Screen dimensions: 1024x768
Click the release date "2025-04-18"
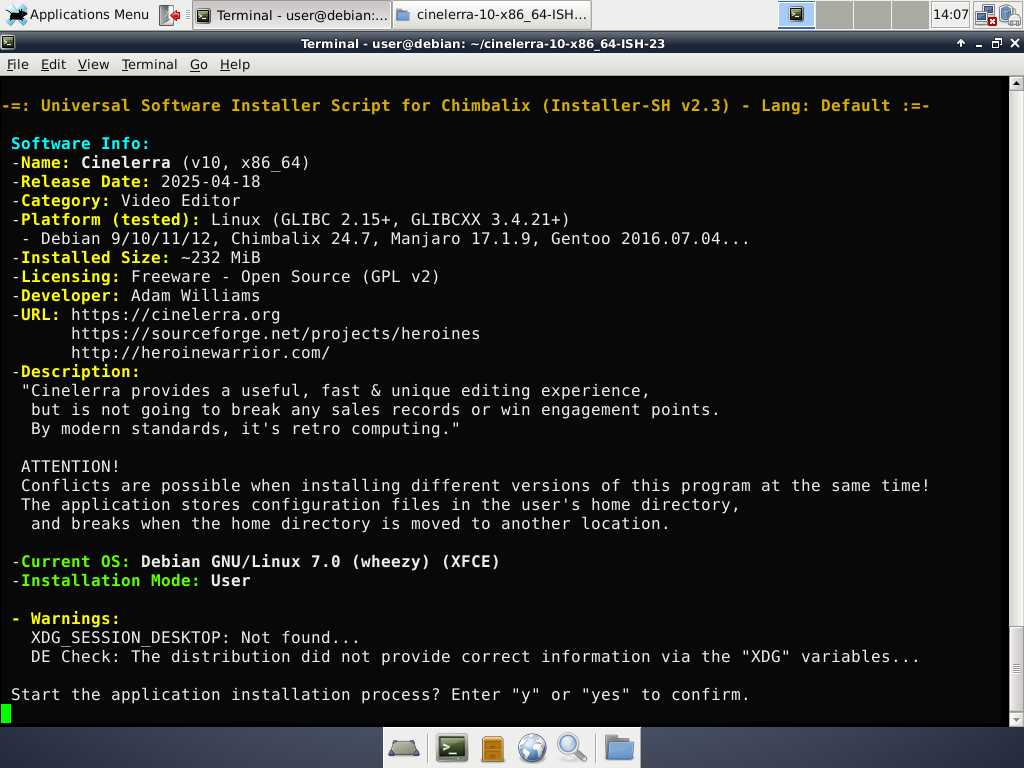tap(210, 182)
